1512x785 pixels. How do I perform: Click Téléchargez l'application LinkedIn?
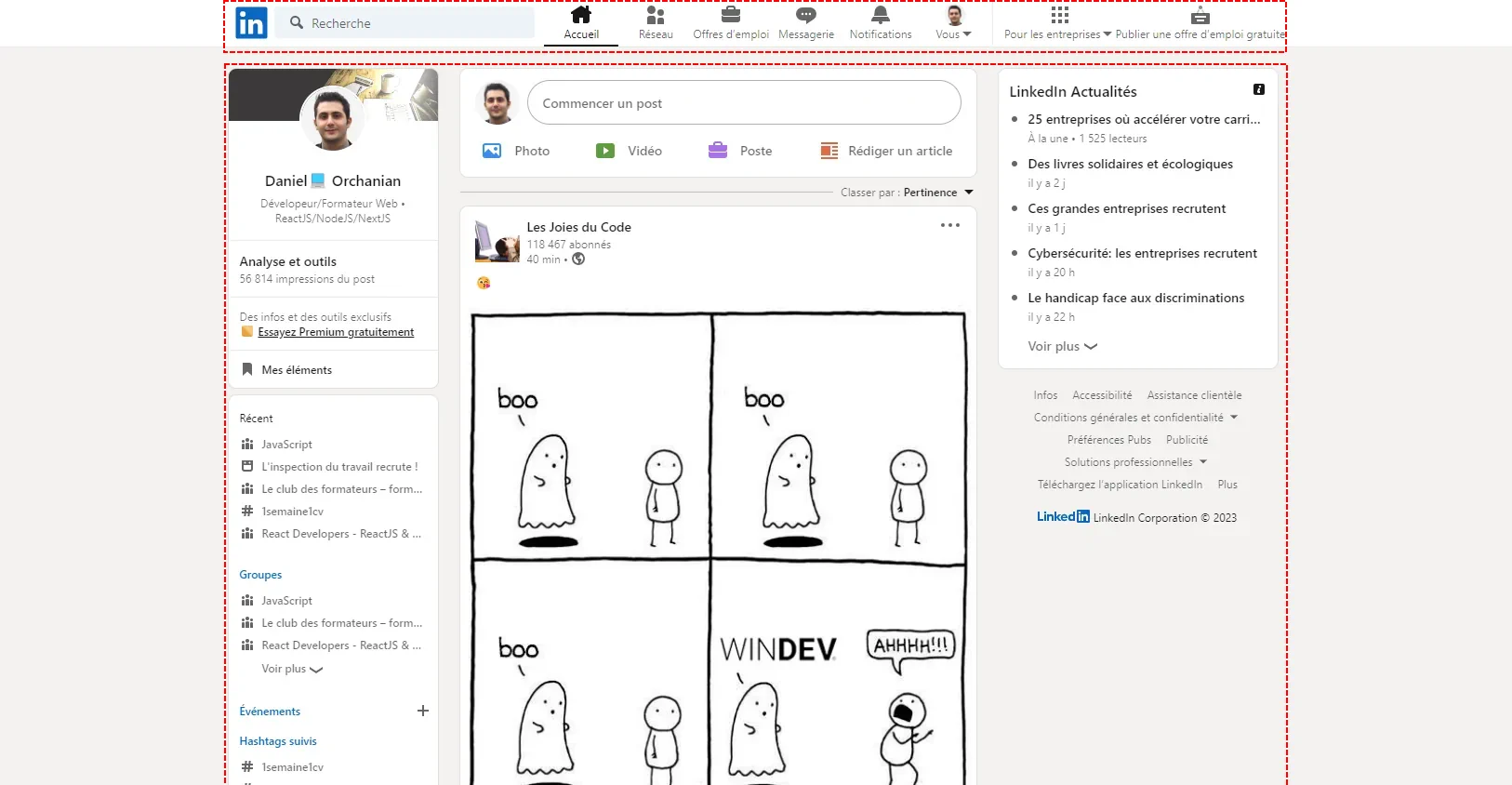pos(1120,485)
